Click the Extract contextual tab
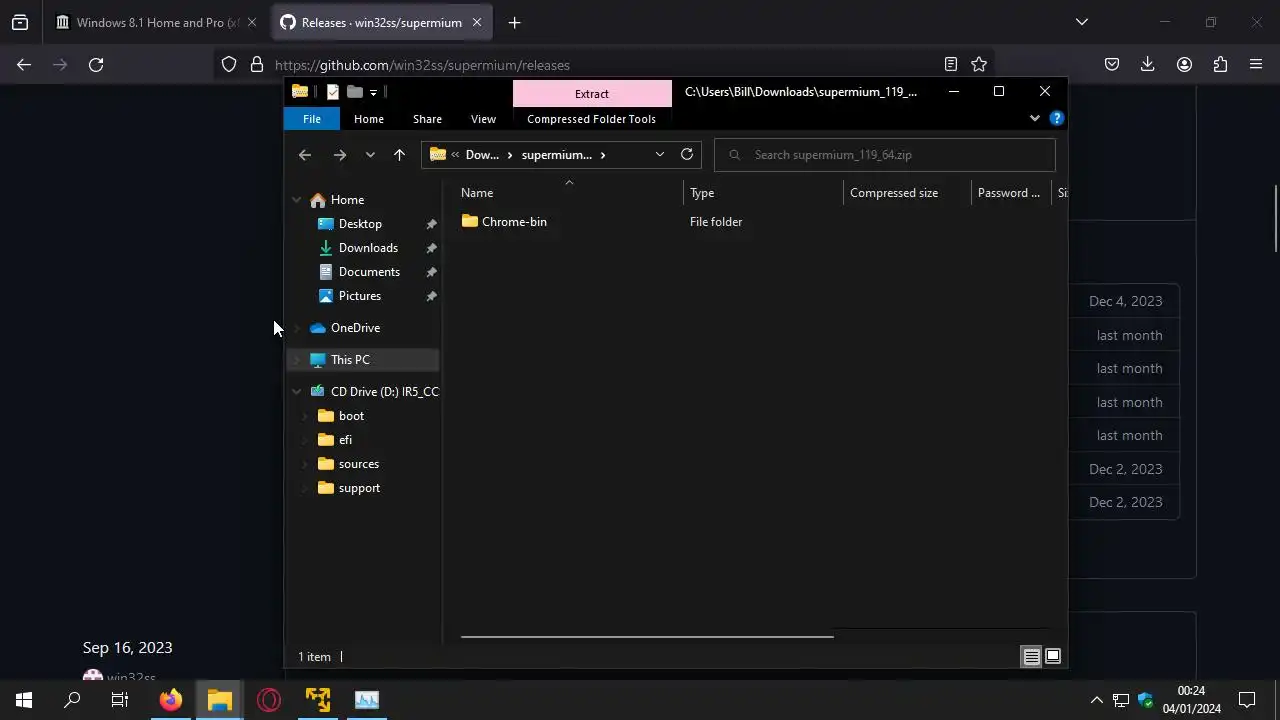Screen dimensions: 1280x720 pyautogui.click(x=592, y=94)
